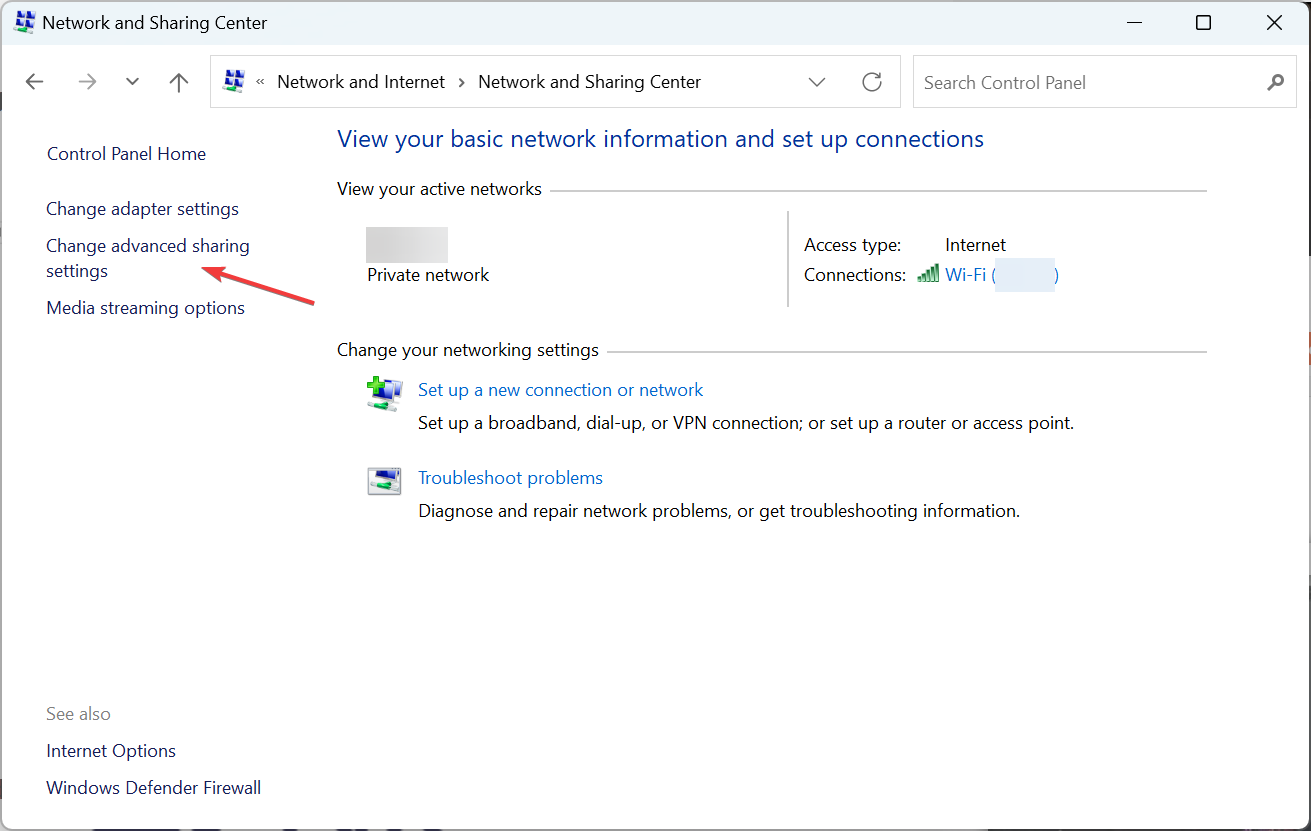Expand the address bar previous locations dropdown

817,82
